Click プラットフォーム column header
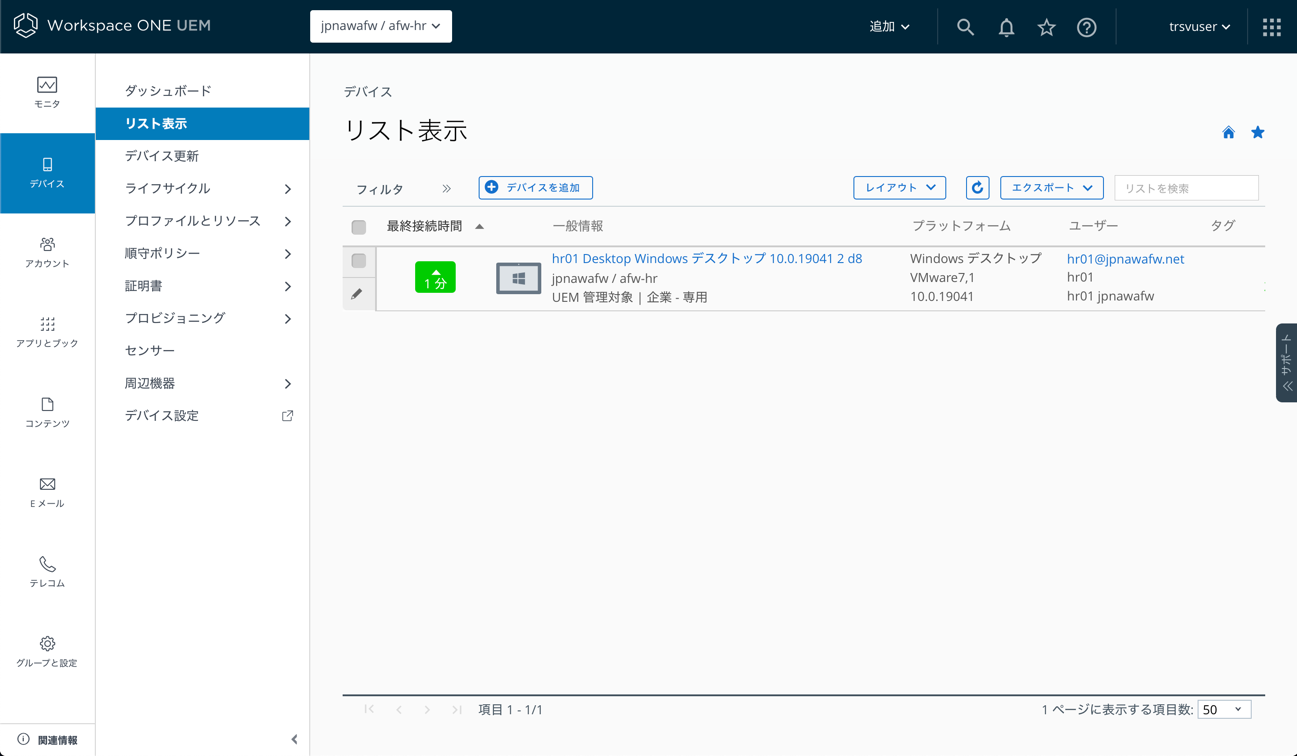The height and width of the screenshot is (756, 1297). 961,227
